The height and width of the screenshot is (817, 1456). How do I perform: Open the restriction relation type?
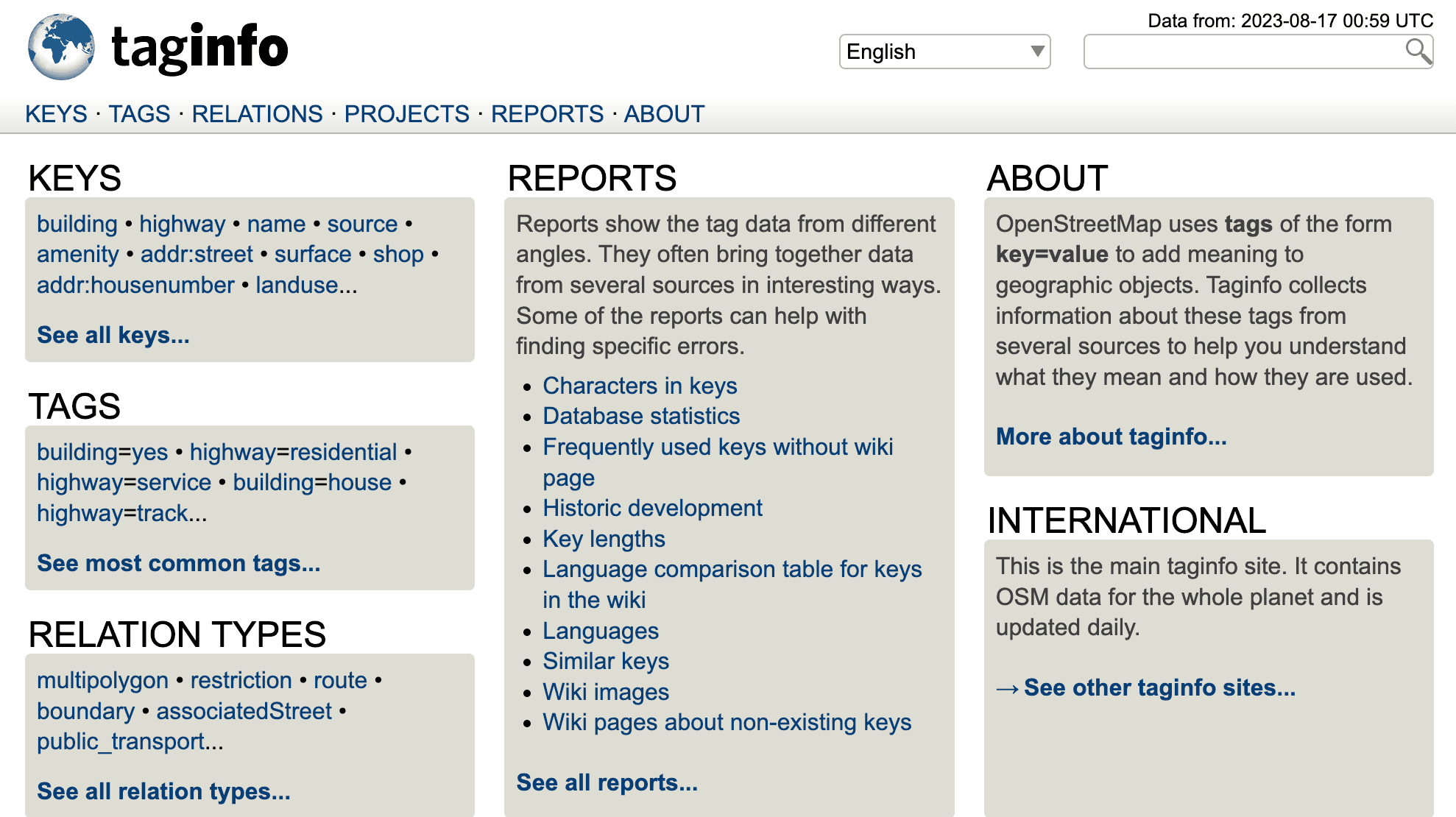(x=241, y=680)
